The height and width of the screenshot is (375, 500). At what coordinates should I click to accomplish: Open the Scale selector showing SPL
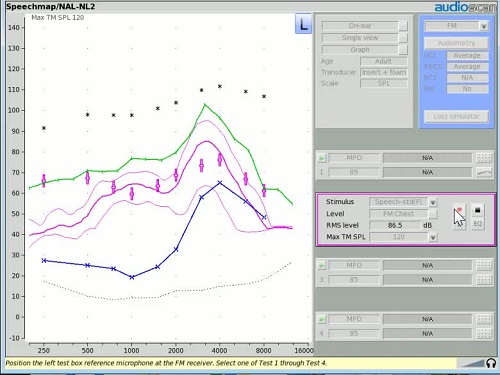click(384, 83)
